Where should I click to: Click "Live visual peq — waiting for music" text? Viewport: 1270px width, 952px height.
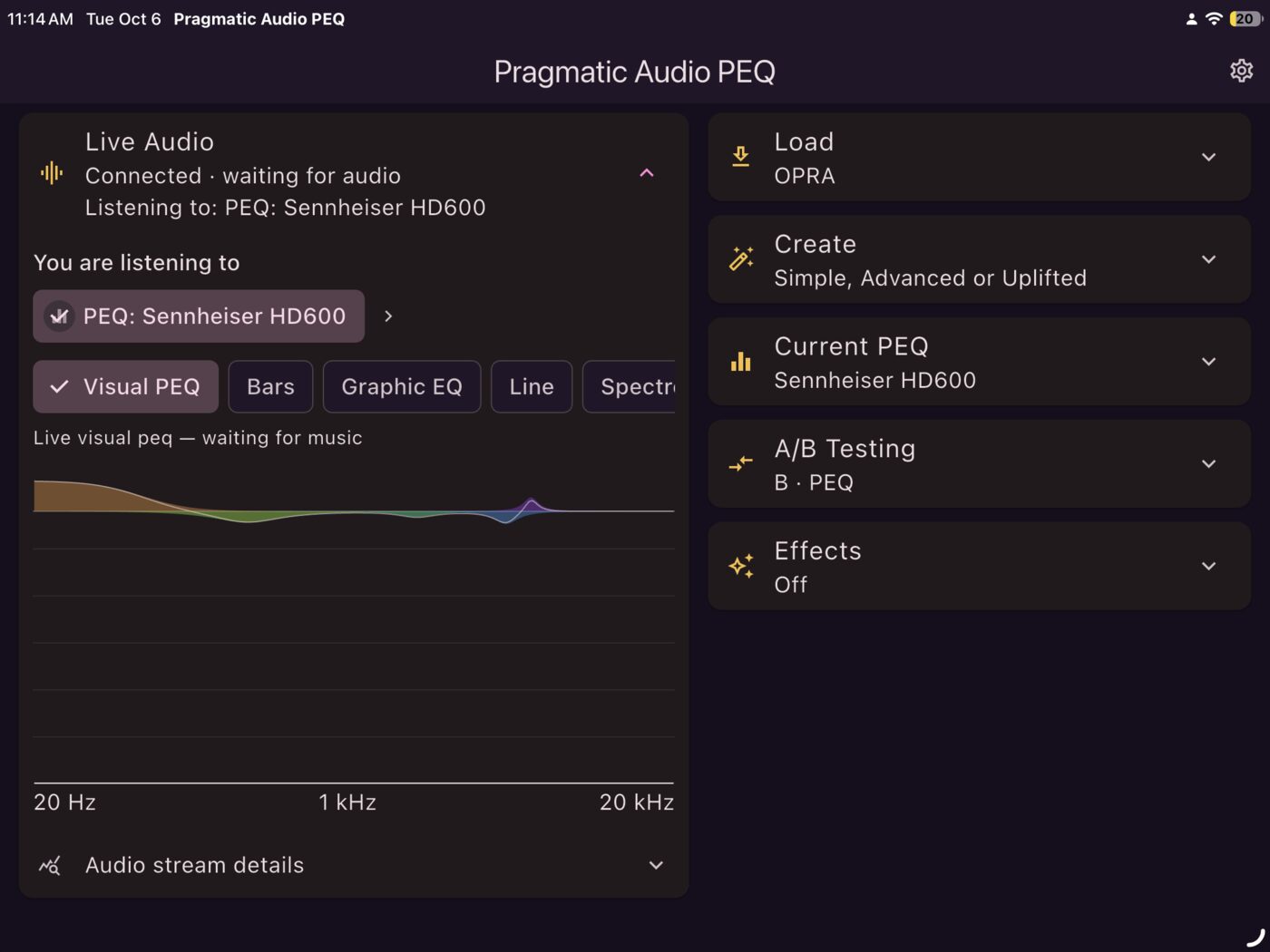point(198,438)
